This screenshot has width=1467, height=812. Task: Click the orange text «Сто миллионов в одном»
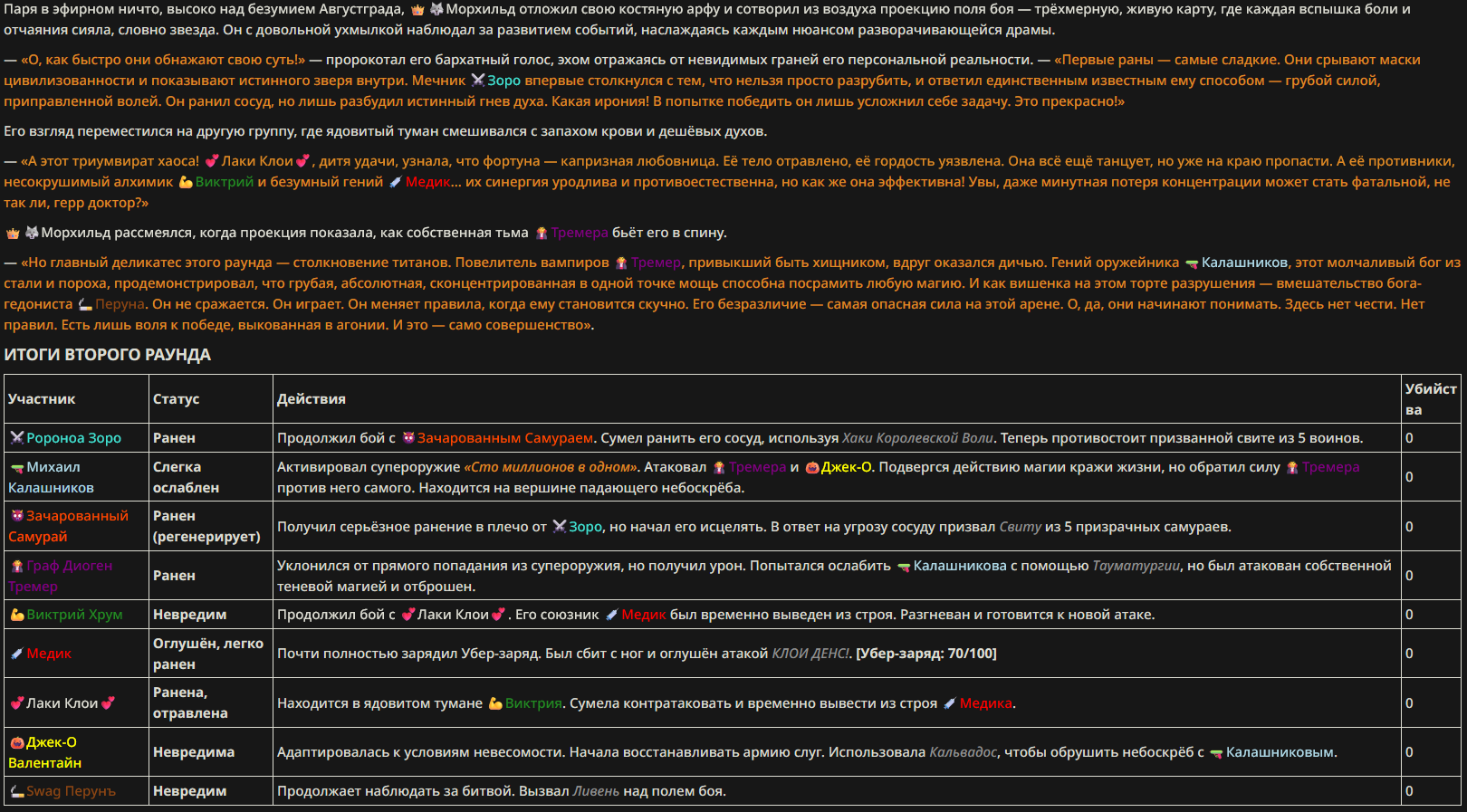551,467
